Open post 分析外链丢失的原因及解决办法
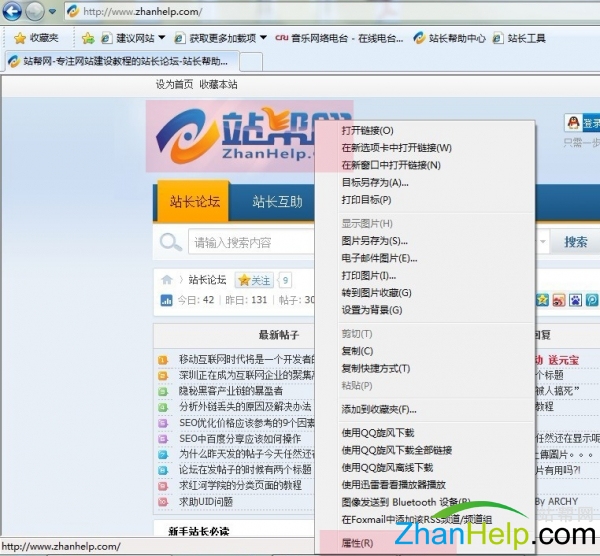 point(245,406)
